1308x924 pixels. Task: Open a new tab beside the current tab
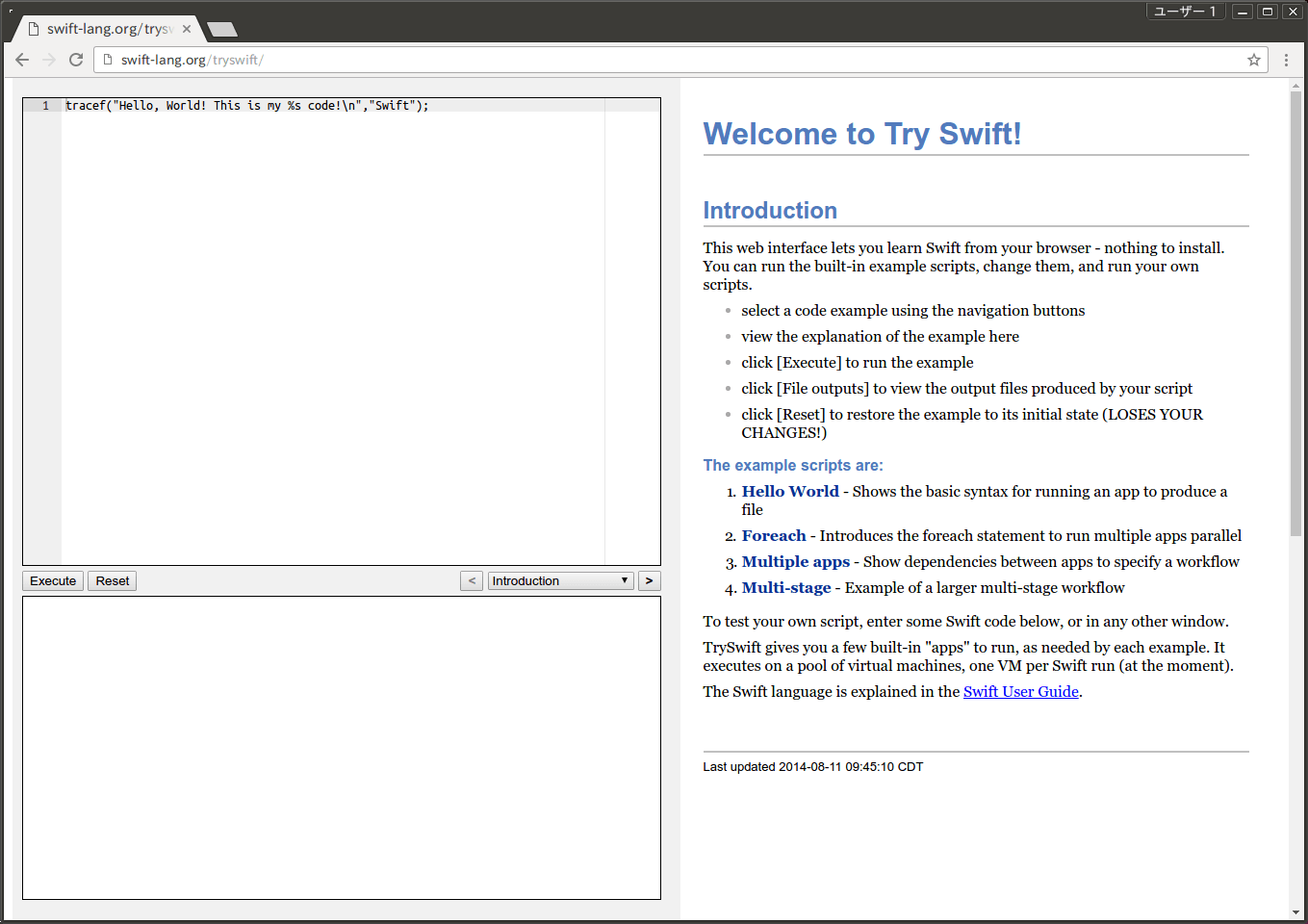point(221,29)
